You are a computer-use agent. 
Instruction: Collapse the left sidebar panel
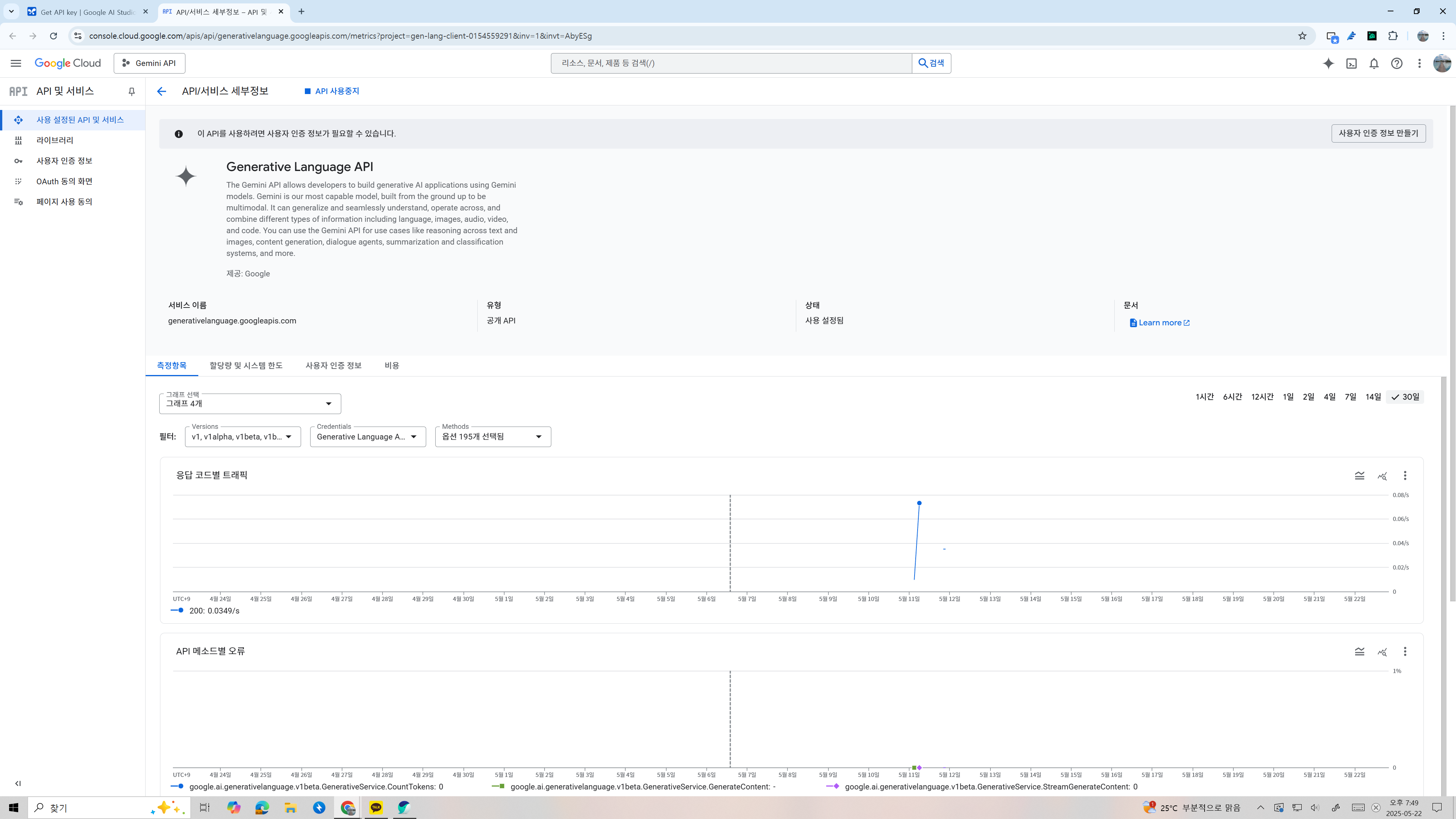click(17, 783)
